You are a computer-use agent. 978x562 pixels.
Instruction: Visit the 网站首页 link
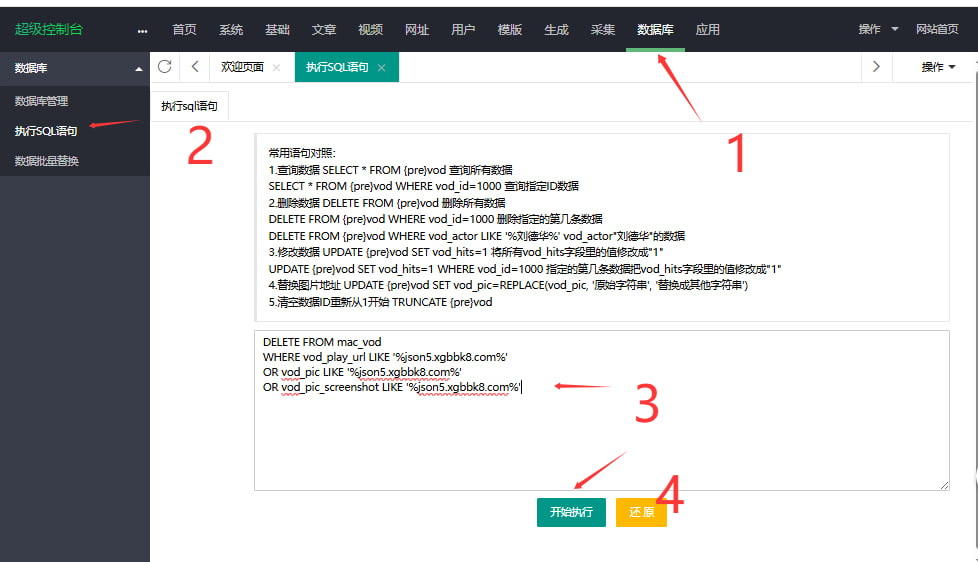[937, 29]
